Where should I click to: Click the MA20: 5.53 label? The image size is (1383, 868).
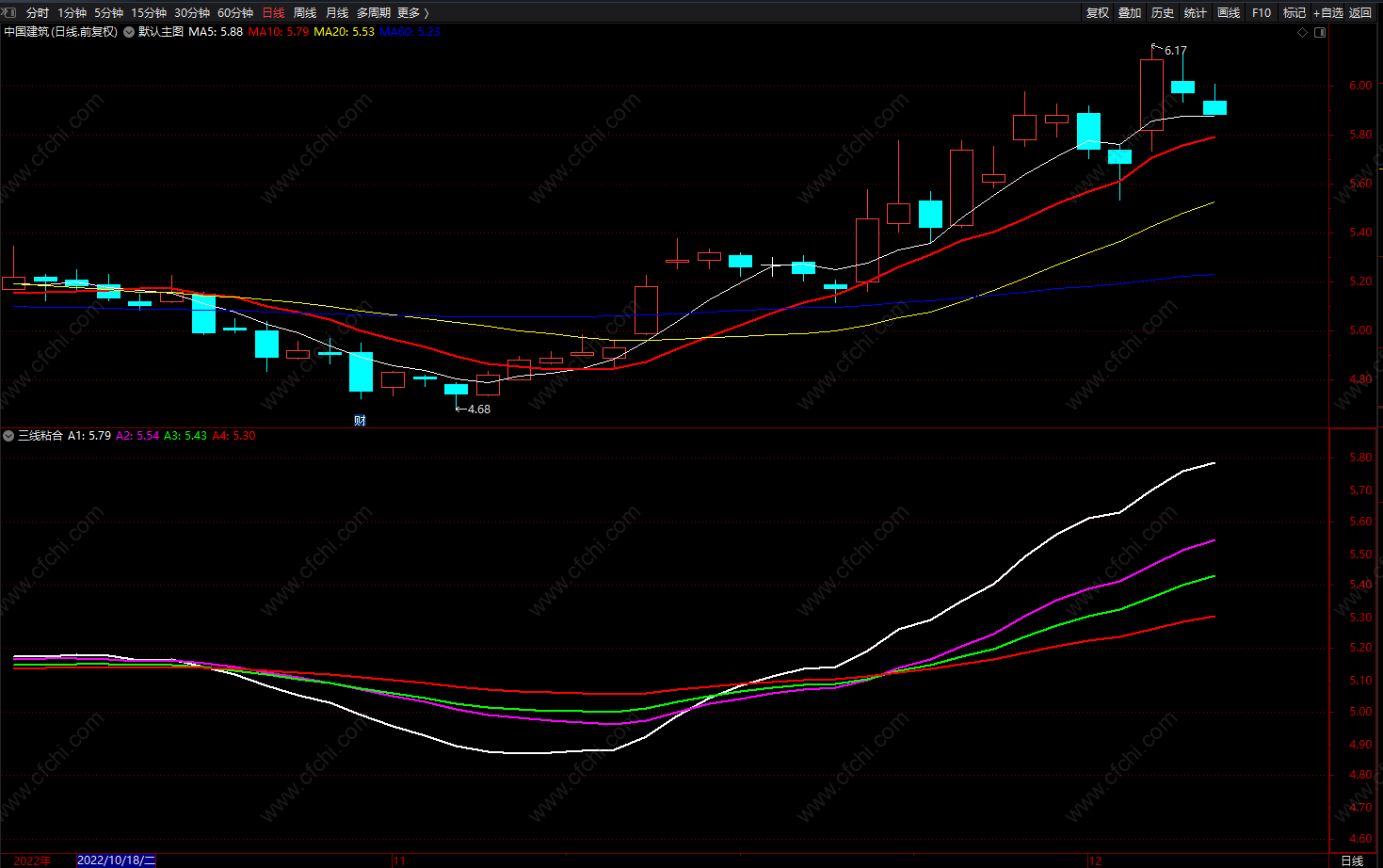[344, 32]
